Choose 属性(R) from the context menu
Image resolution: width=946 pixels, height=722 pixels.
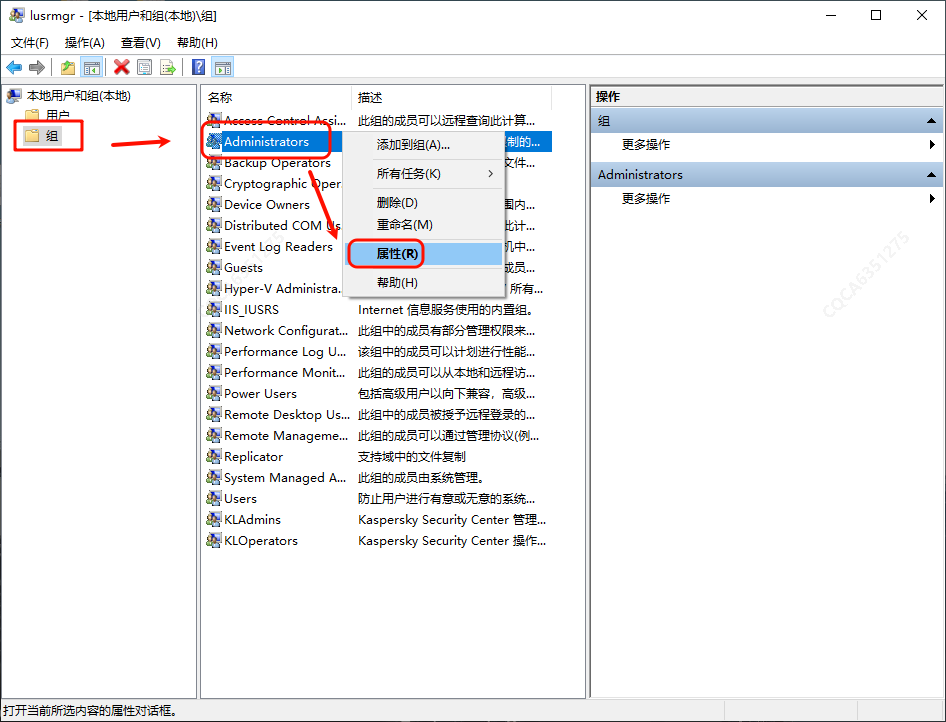pos(397,254)
